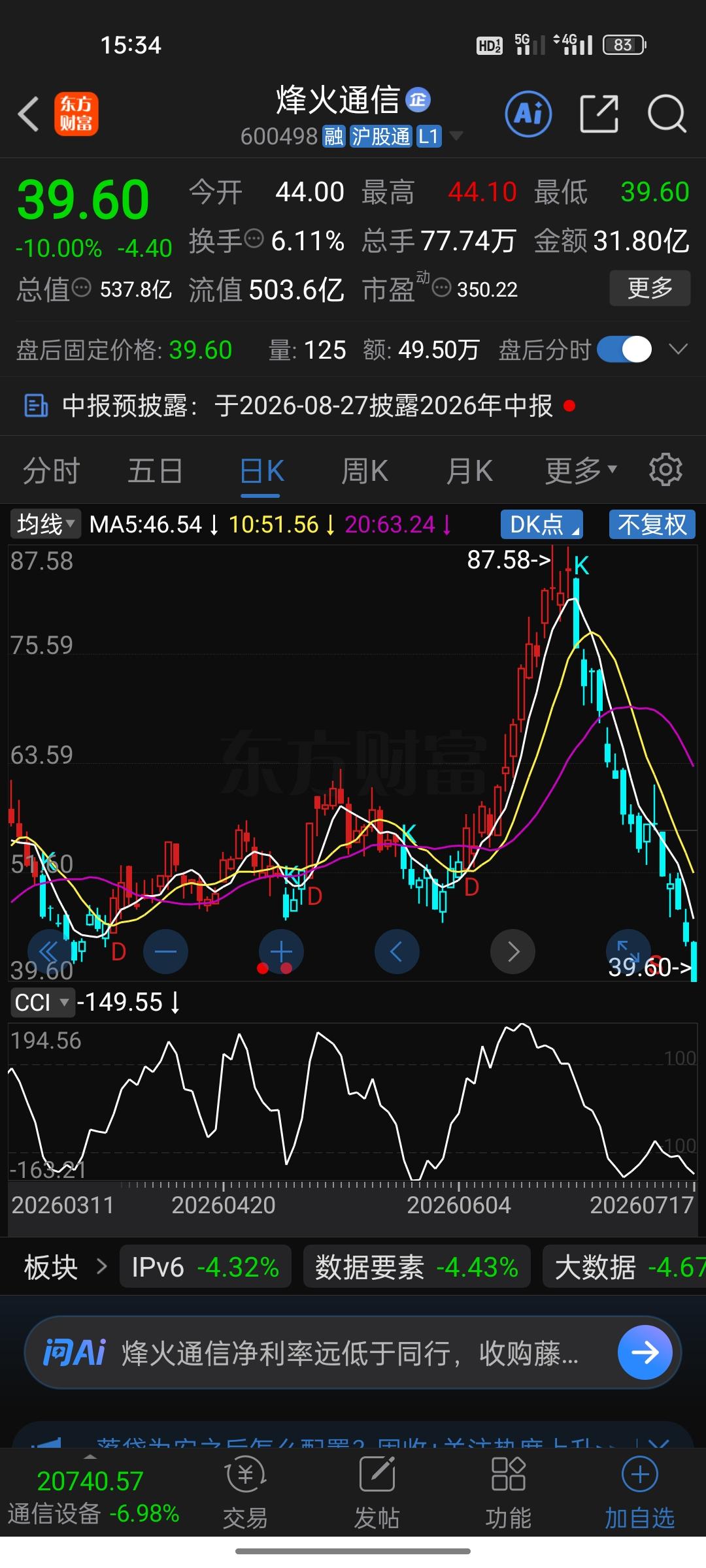Image resolution: width=706 pixels, height=1568 pixels.
Task: Open the 更多 chart period dropdown
Action: click(x=580, y=471)
